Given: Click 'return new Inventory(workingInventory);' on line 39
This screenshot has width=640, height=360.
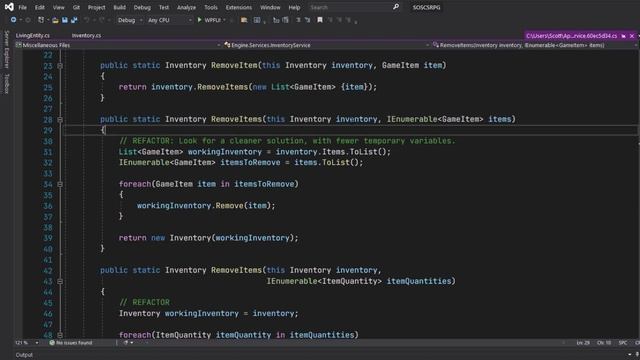Looking at the screenshot, I should pyautogui.click(x=209, y=238).
